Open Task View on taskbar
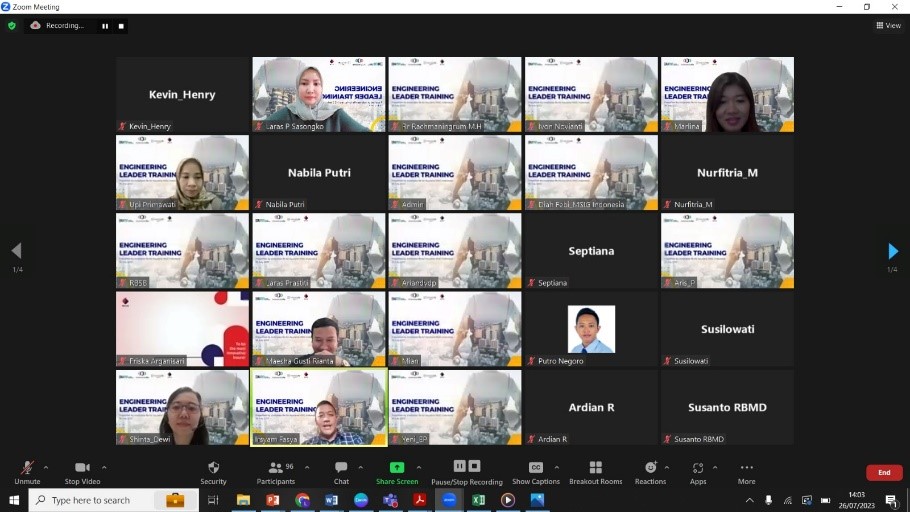Image resolution: width=910 pixels, height=512 pixels. pos(213,500)
